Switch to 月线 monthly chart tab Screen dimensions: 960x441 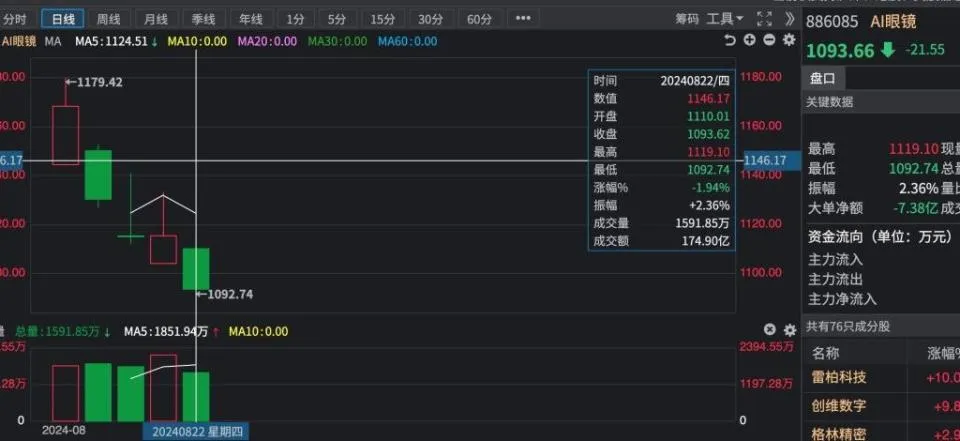click(x=156, y=19)
